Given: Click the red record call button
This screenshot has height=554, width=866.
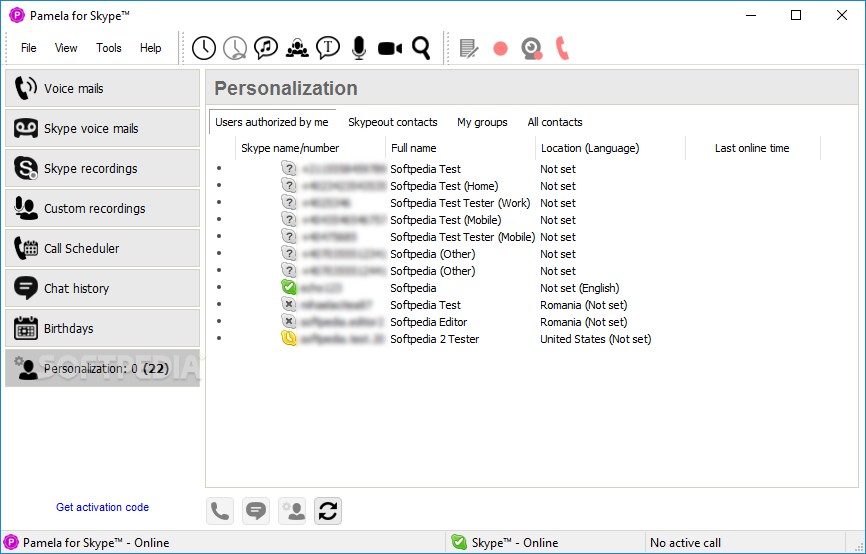Looking at the screenshot, I should click(x=500, y=49).
